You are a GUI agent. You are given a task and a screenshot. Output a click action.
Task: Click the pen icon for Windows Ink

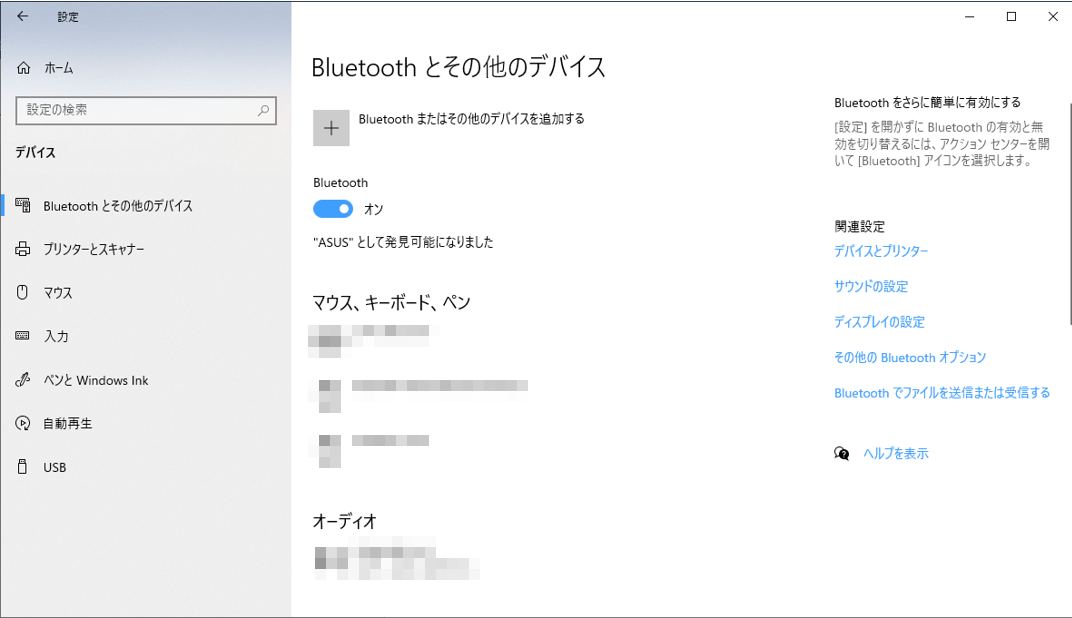[x=23, y=379]
